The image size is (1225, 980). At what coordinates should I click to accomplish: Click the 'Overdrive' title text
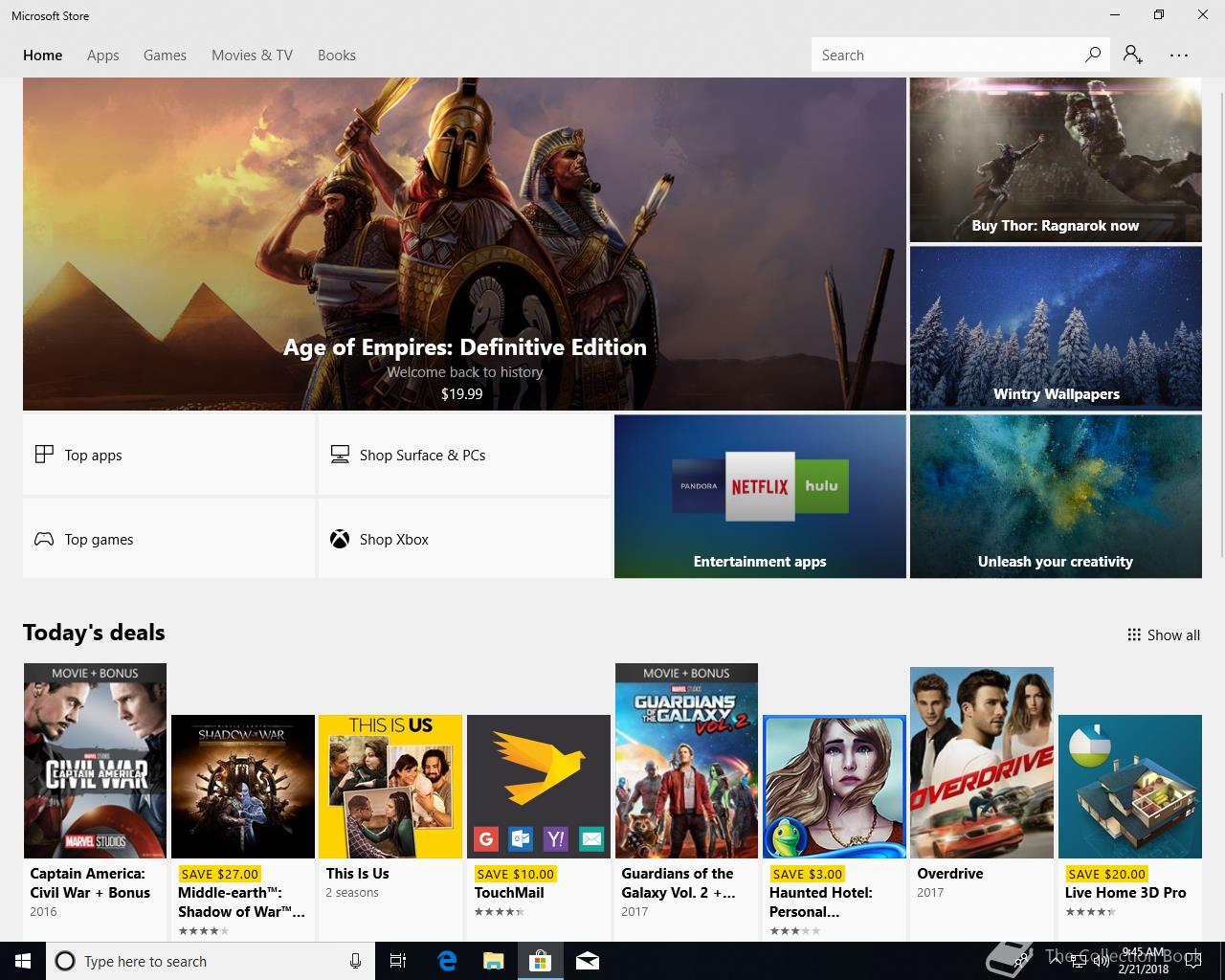click(x=950, y=873)
